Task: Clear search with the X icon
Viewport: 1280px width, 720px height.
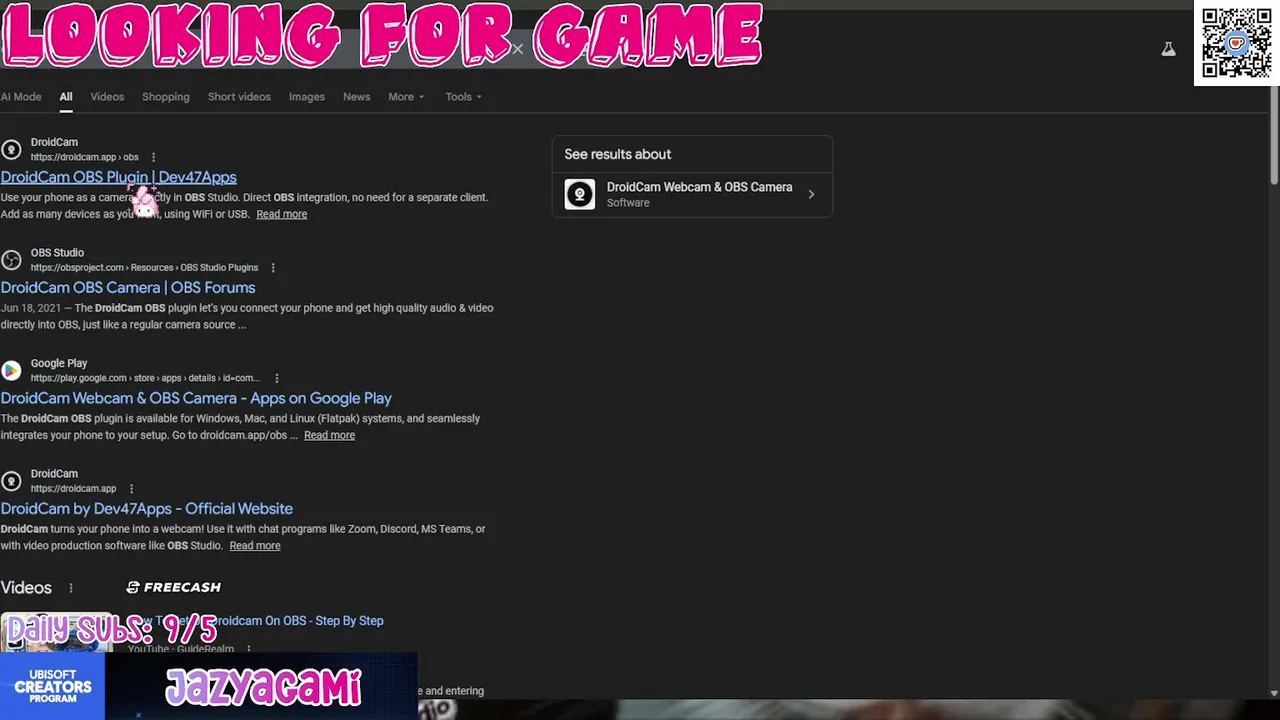Action: click(517, 48)
